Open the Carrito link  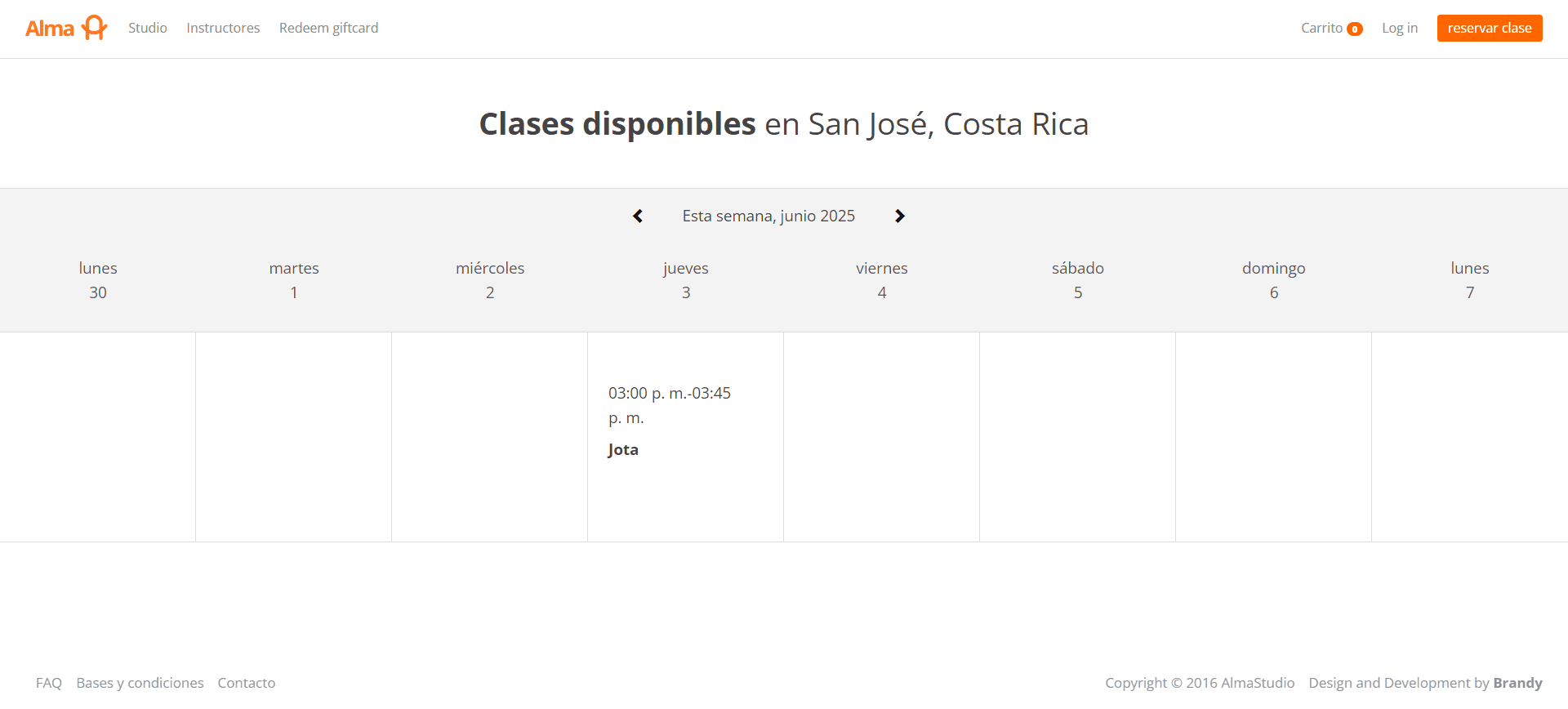[x=1331, y=28]
